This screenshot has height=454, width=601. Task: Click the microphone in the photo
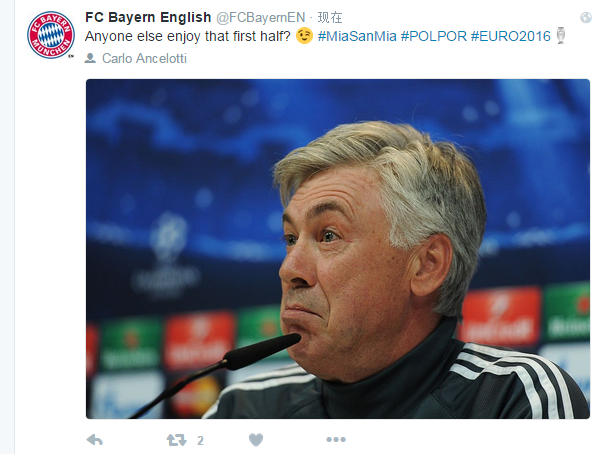[217, 375]
